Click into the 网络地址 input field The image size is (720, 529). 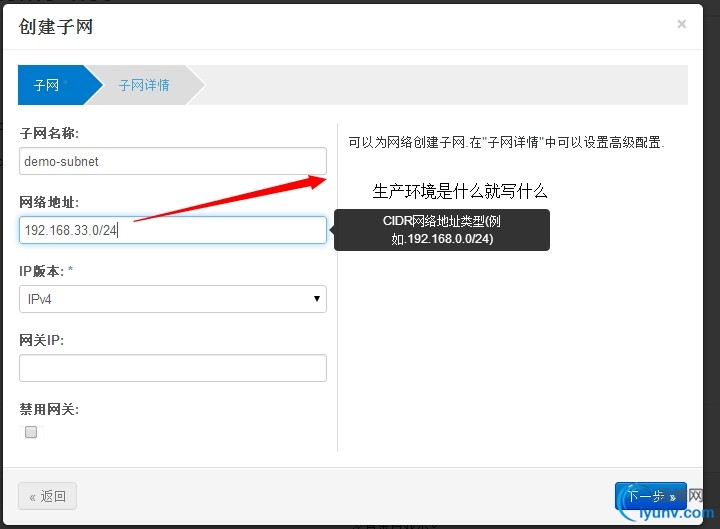[x=173, y=230]
